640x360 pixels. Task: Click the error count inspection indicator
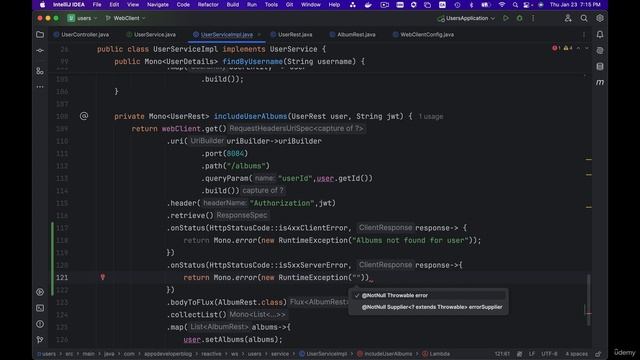click(x=556, y=48)
